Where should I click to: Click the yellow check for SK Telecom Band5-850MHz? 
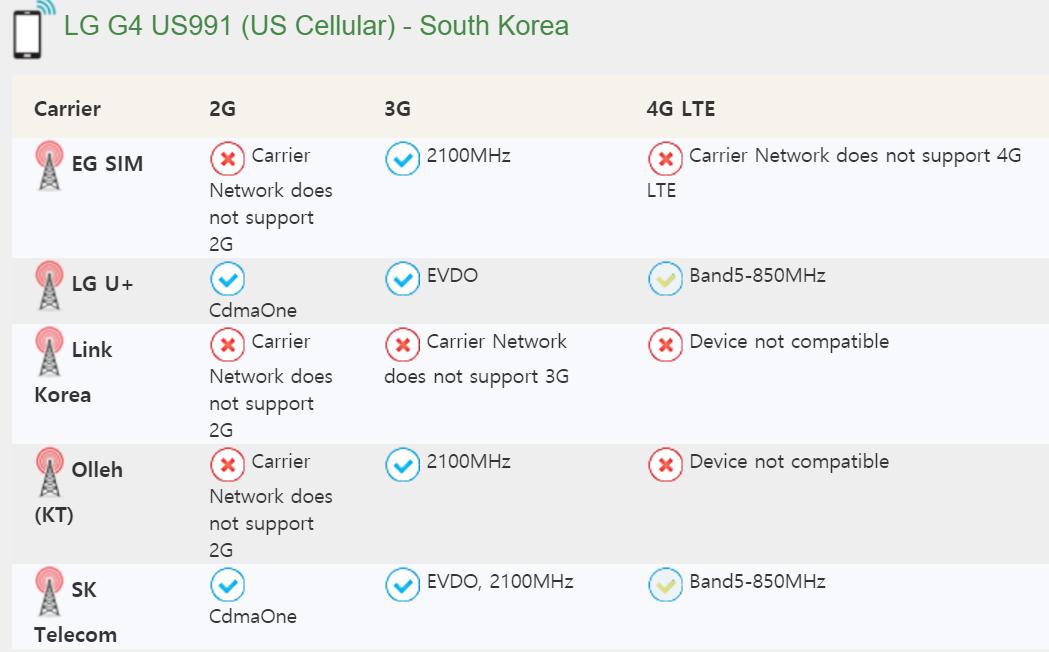[x=665, y=584]
